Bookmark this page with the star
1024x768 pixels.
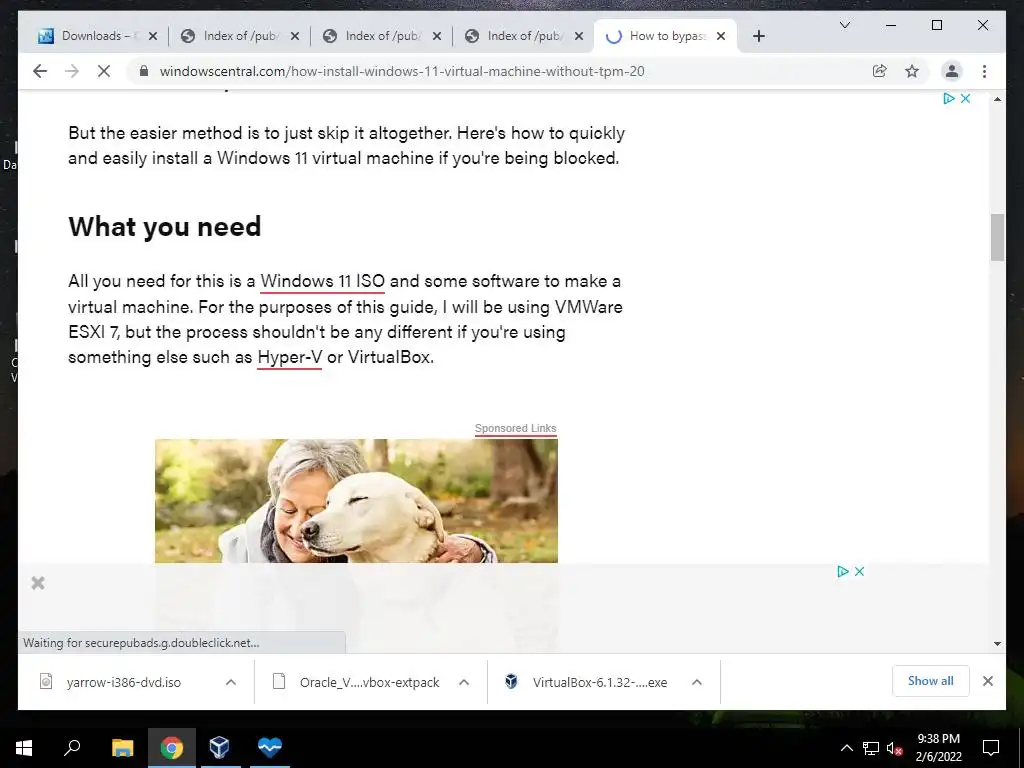(912, 71)
